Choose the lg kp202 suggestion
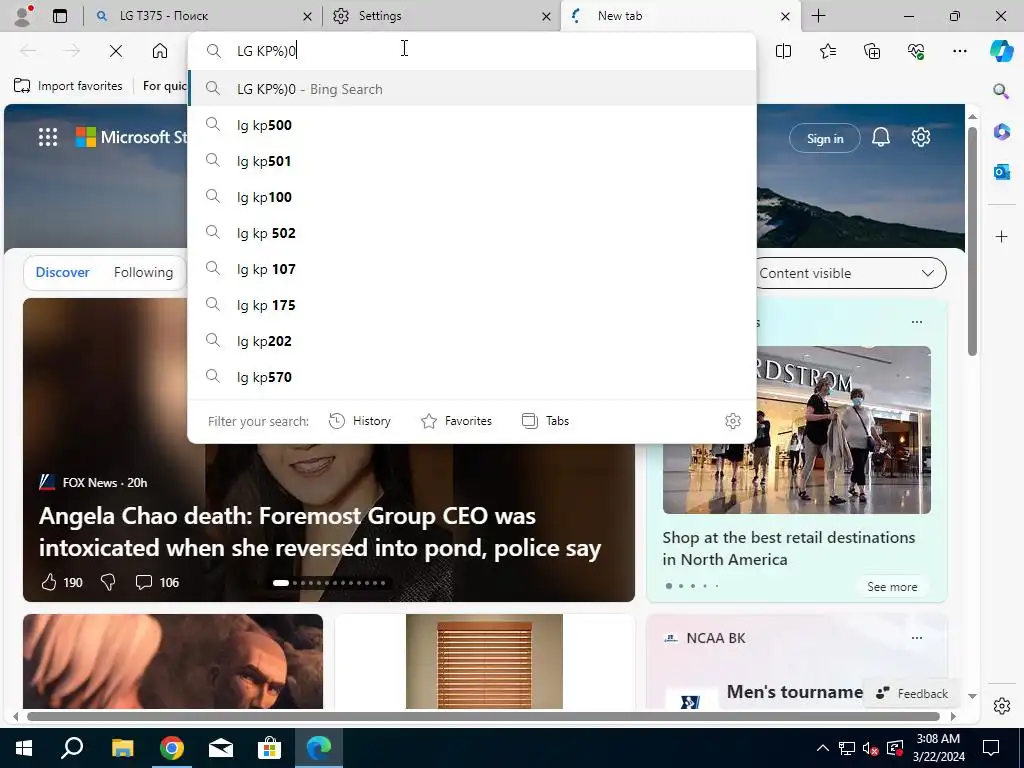Screen dimensions: 1024x768 coord(472,341)
